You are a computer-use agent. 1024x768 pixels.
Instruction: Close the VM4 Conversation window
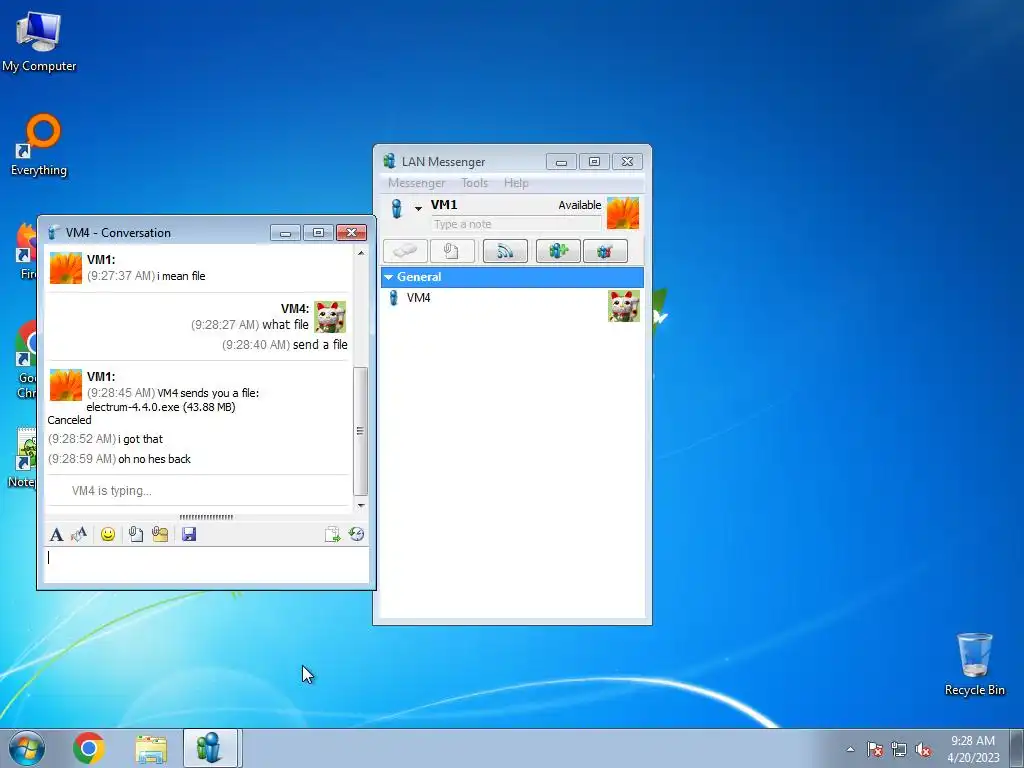click(351, 232)
